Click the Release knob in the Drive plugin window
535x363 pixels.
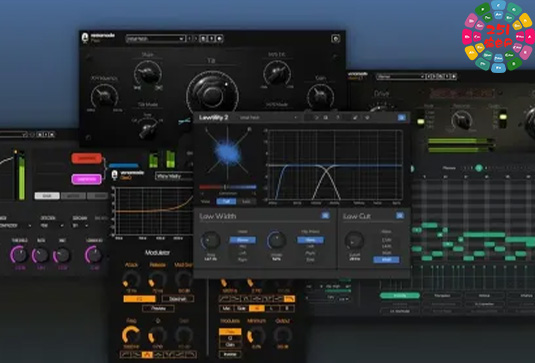(x=461, y=120)
